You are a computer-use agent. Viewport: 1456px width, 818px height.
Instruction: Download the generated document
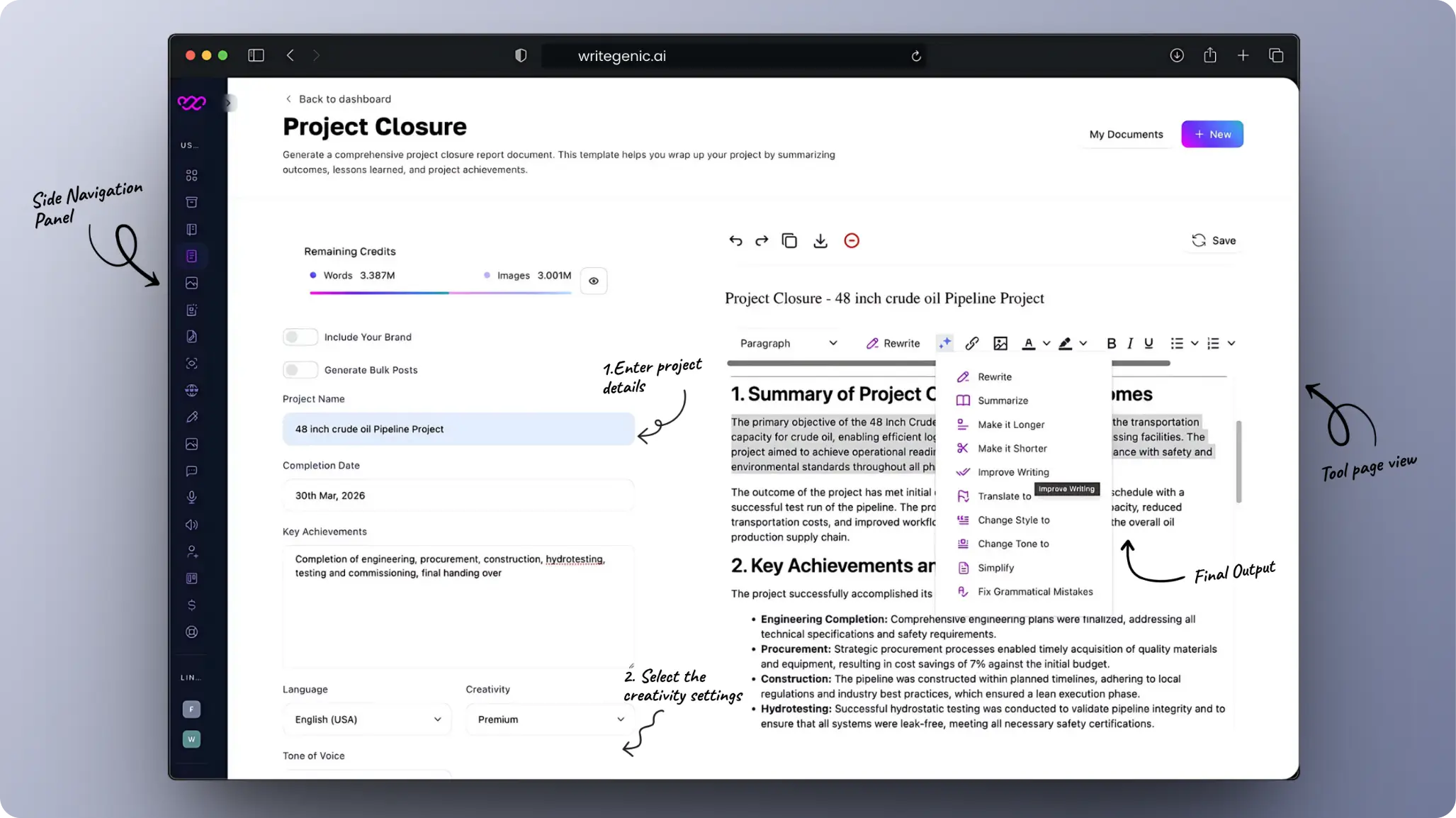click(x=820, y=241)
